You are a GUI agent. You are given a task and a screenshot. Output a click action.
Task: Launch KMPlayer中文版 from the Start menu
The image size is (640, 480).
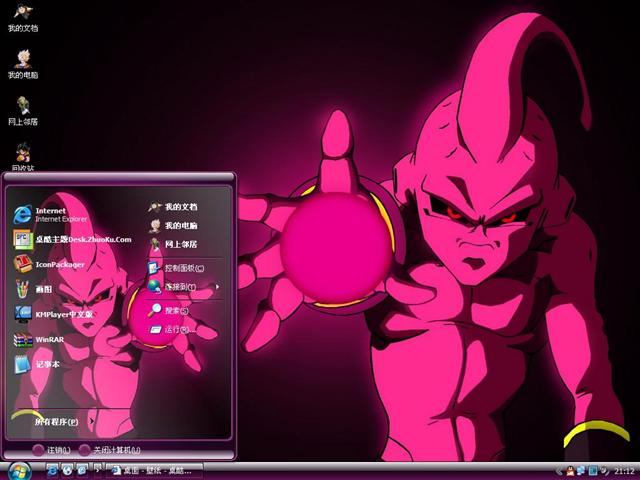53,314
